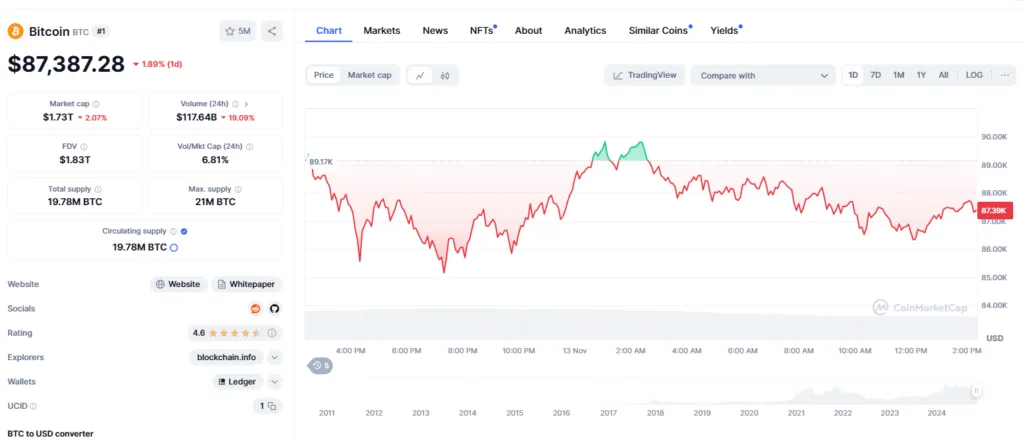The height and width of the screenshot is (442, 1024).
Task: Click Vol/Mkt Cap info icon
Action: (x=250, y=146)
